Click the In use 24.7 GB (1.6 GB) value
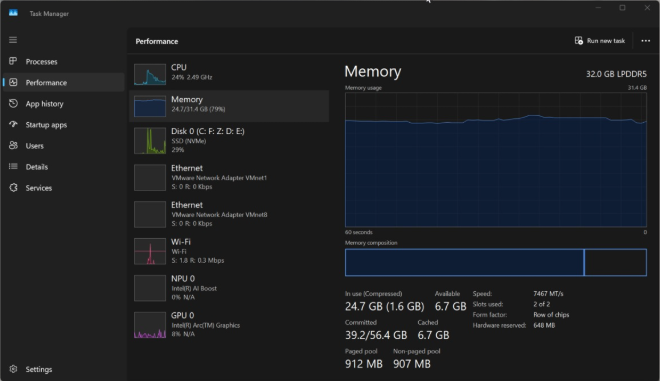Screen dimensions: 660x381 [384, 306]
